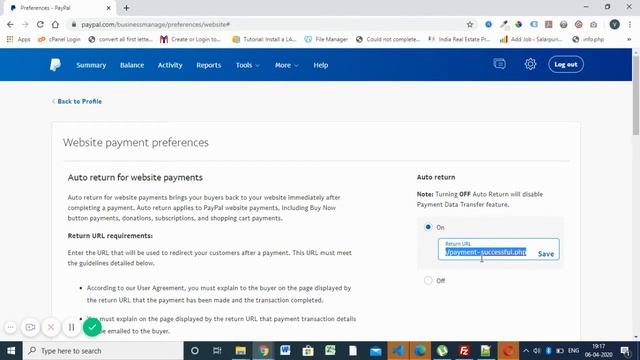Open the Mail app on taskbar

coord(376,351)
